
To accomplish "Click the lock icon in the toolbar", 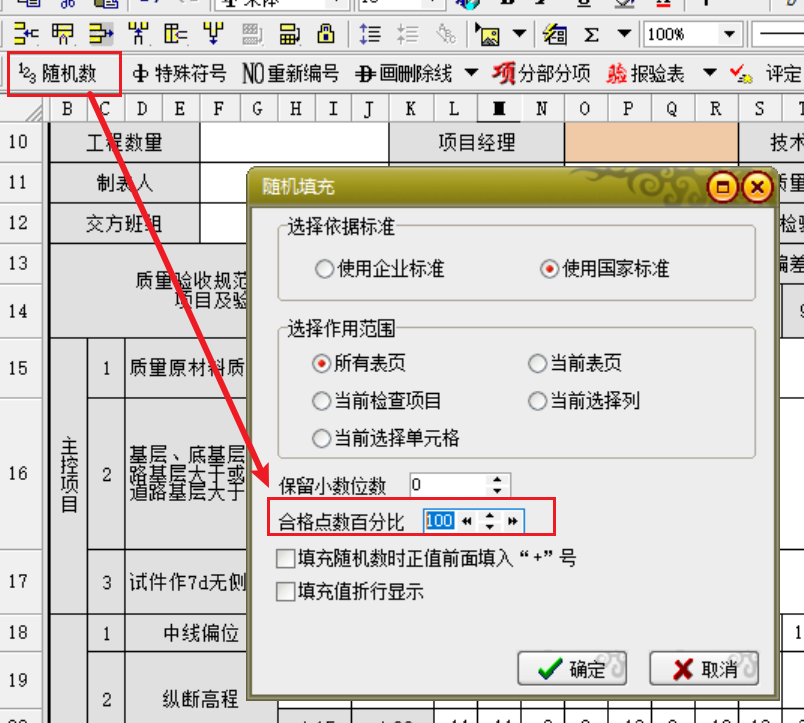I will pyautogui.click(x=325, y=35).
